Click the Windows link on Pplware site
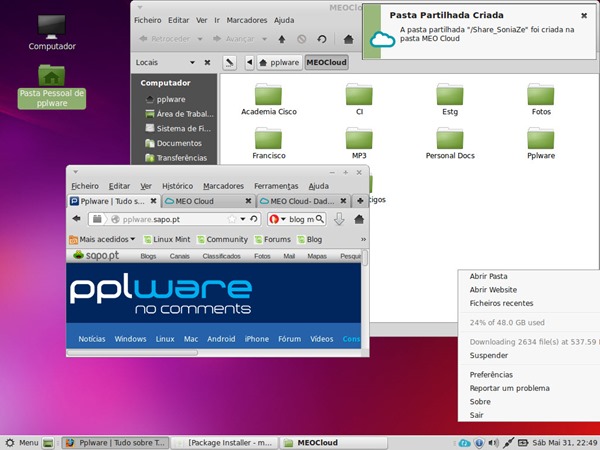Viewport: 600px width, 450px height. [x=130, y=339]
